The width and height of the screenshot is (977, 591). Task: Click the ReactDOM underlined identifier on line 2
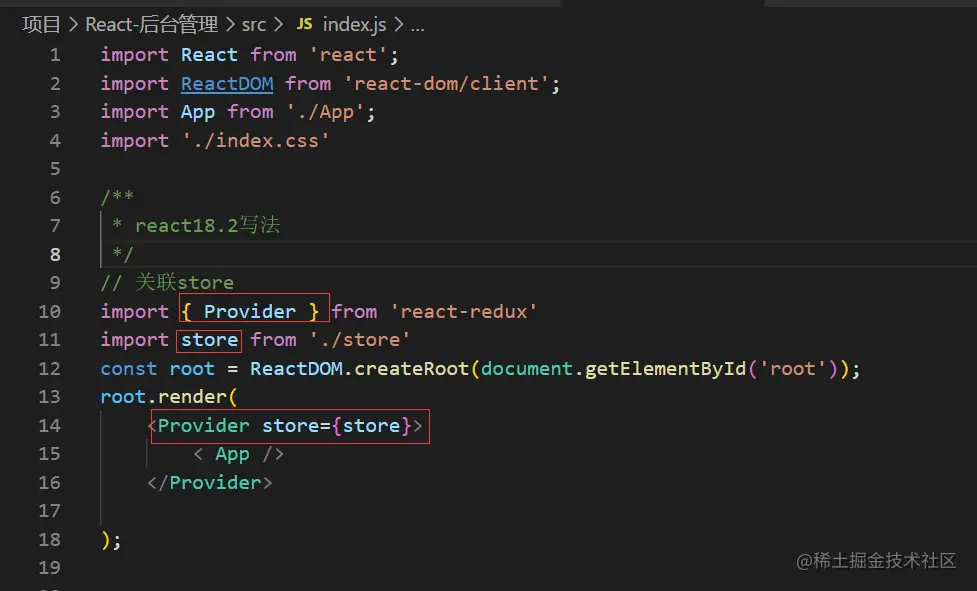click(x=227, y=83)
